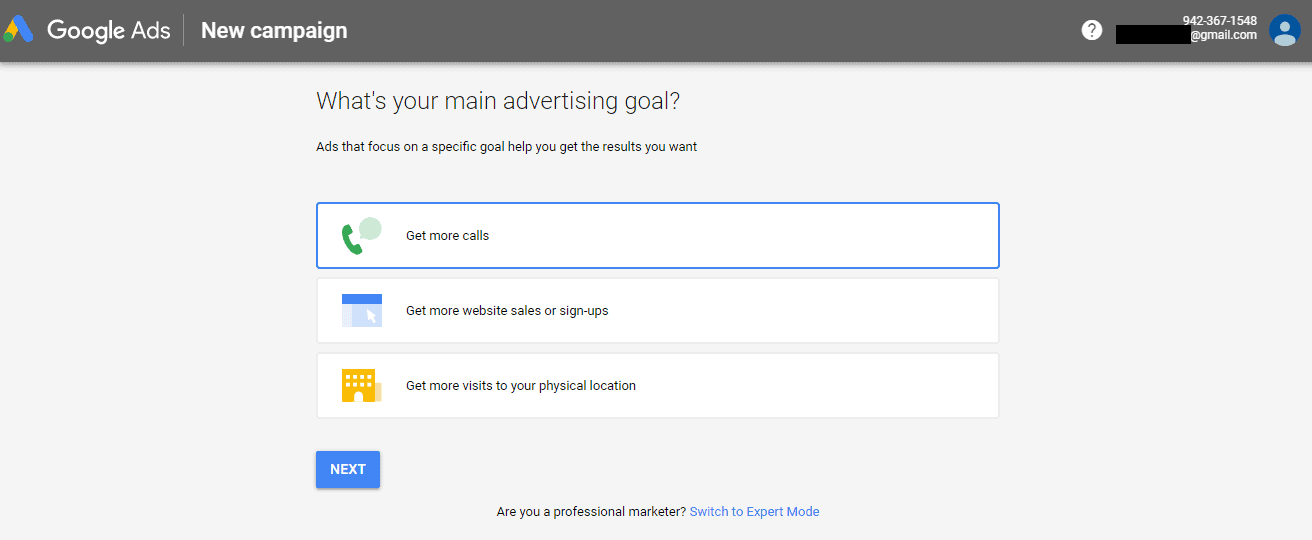
Task: Select the "Get more calls" goal card
Action: pos(657,236)
